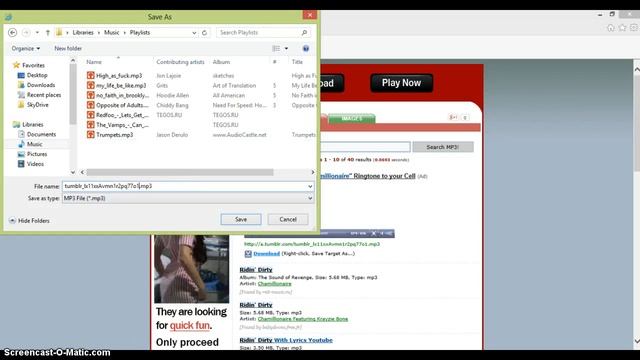Expand the File name dropdown
The image size is (640, 360).
[310, 186]
